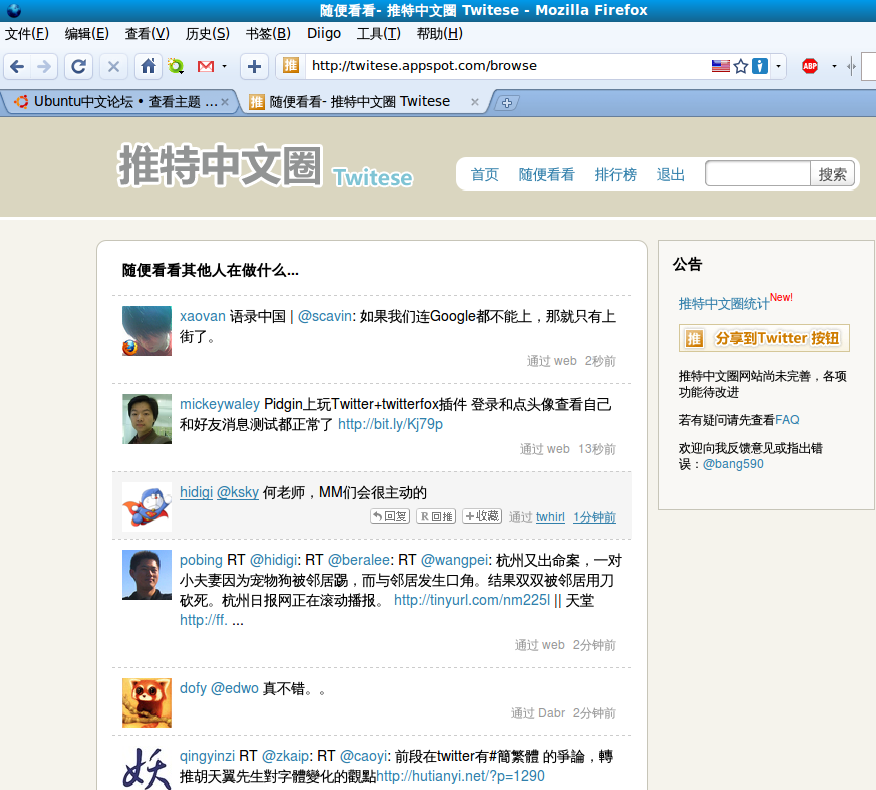
Task: Open the FAQ link in 公告
Action: click(787, 420)
